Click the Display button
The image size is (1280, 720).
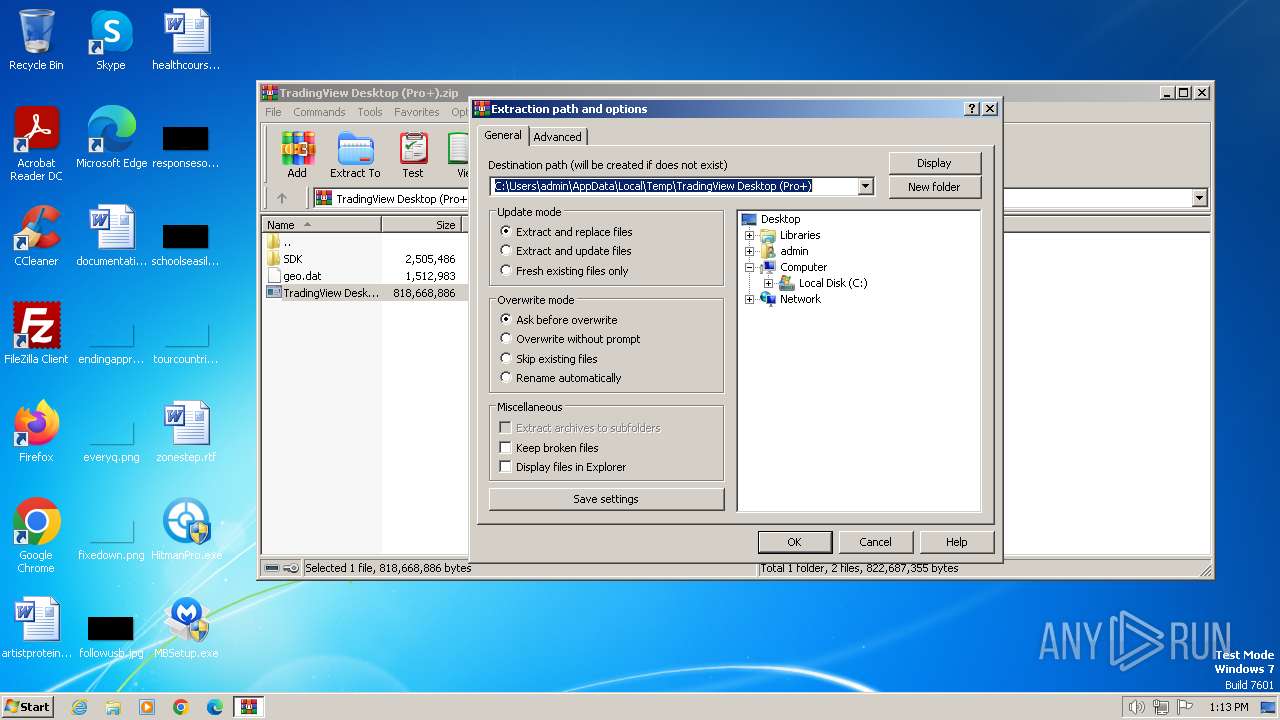[x=934, y=163]
